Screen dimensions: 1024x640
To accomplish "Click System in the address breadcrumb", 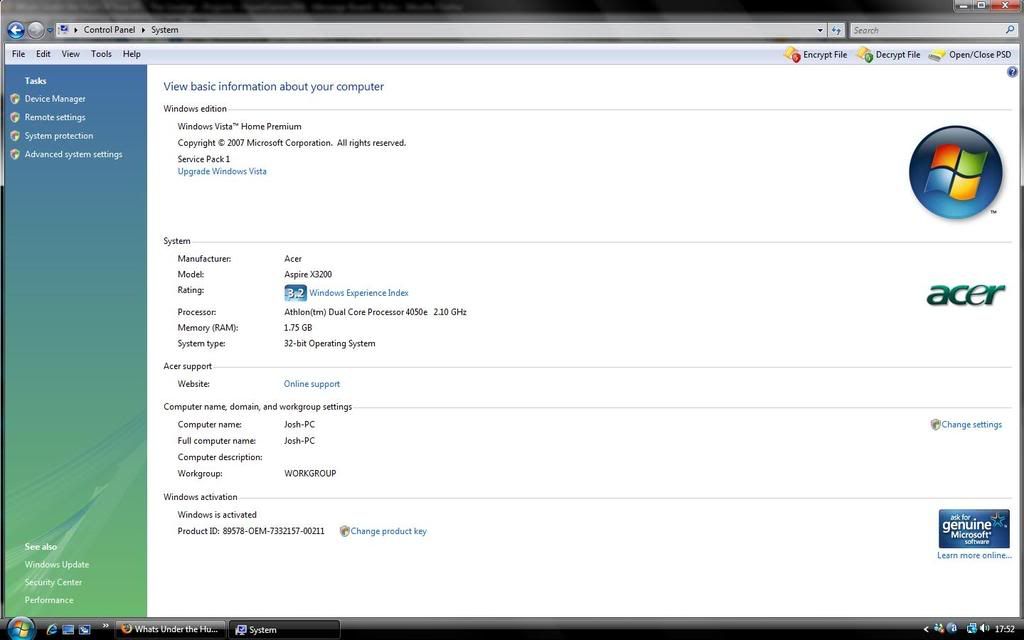I will 165,30.
